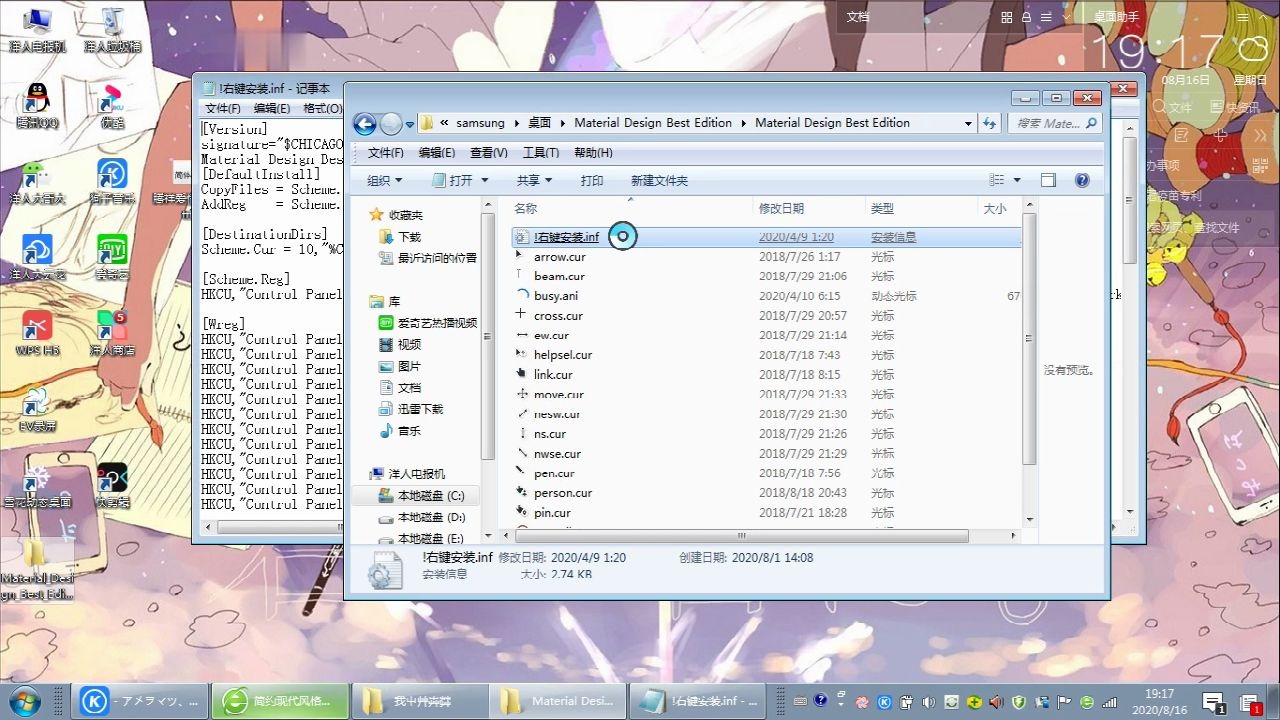The height and width of the screenshot is (720, 1280).
Task: Select the busy.ani animated cursor icon
Action: (x=520, y=296)
